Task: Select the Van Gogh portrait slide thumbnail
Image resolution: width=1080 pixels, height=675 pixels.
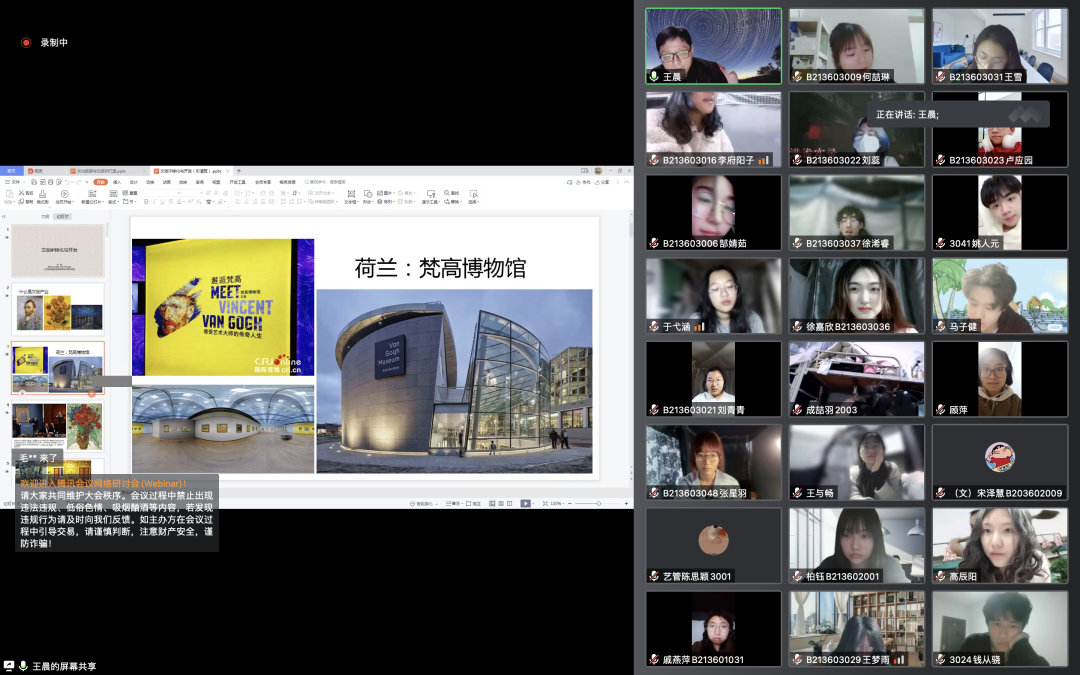Action: click(x=57, y=311)
